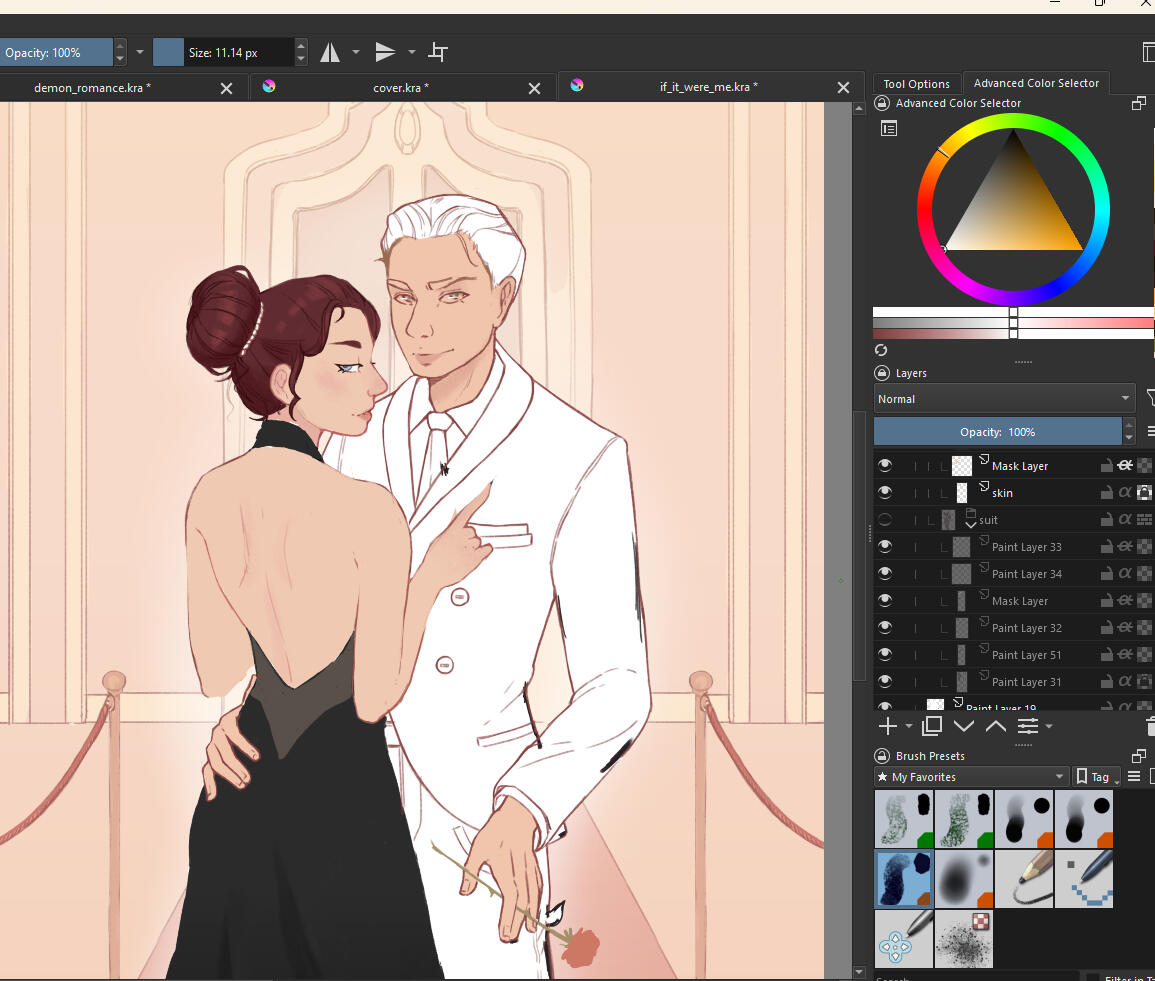Select Paint Layer 34 in layers list
1155x981 pixels.
click(x=1026, y=574)
